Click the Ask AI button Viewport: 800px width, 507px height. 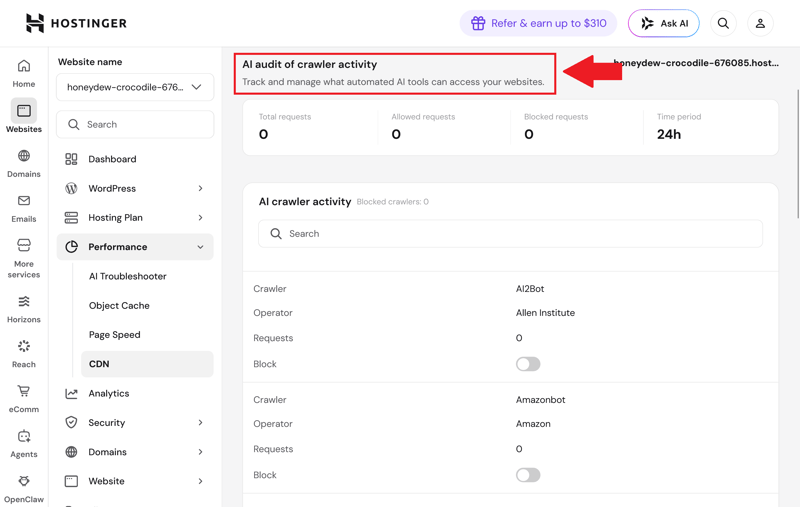tap(664, 23)
